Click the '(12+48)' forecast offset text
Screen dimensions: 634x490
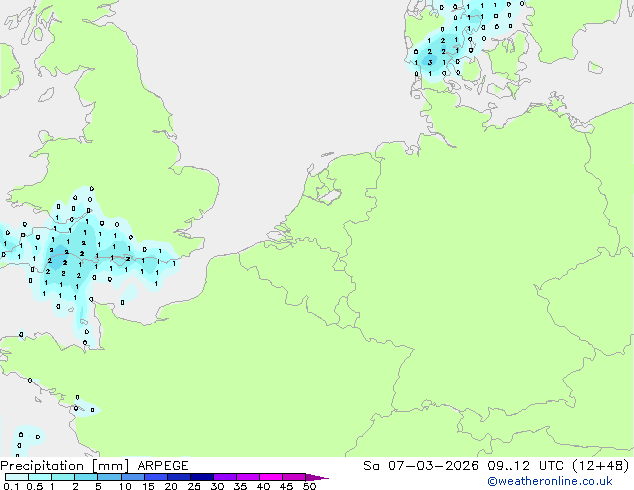[x=601, y=466]
